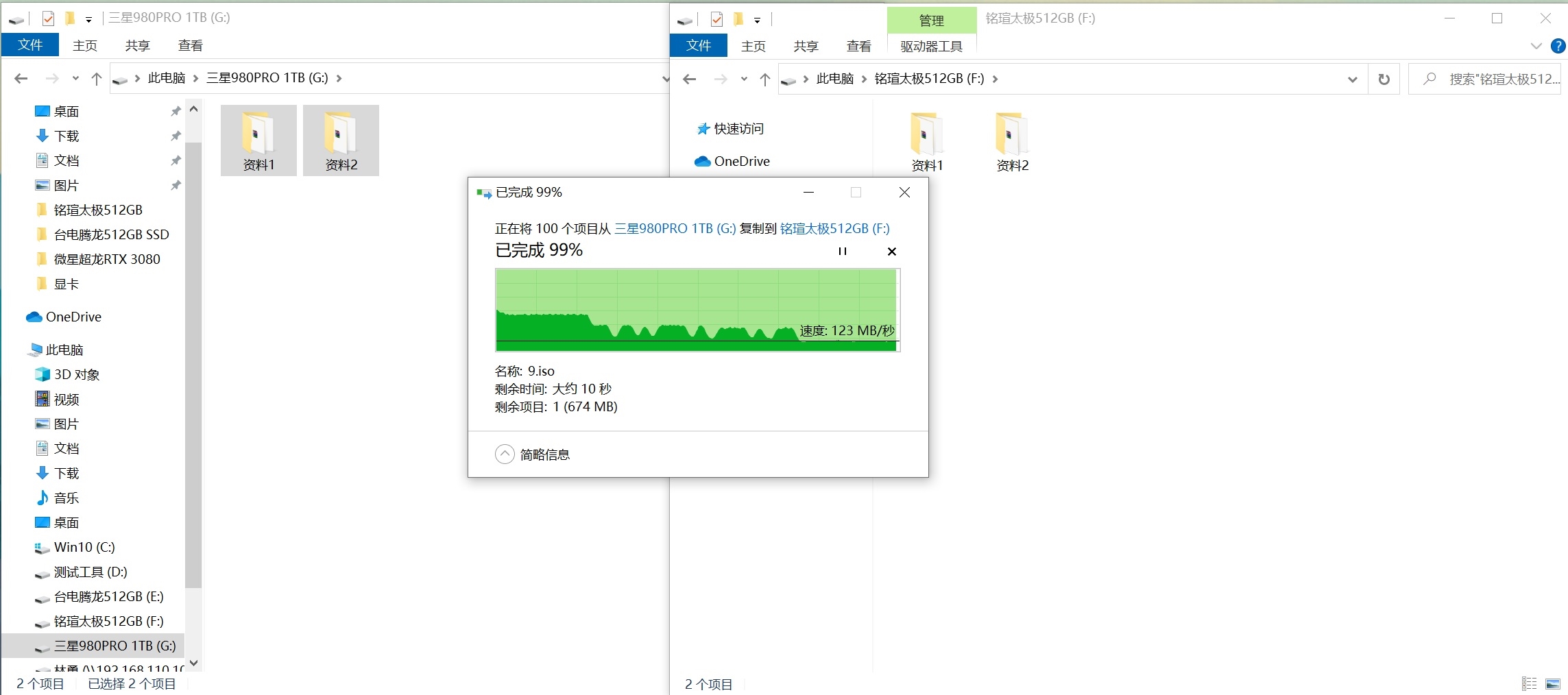Open 显卡 folder in sidebar
The width and height of the screenshot is (1568, 695).
pyautogui.click(x=67, y=284)
